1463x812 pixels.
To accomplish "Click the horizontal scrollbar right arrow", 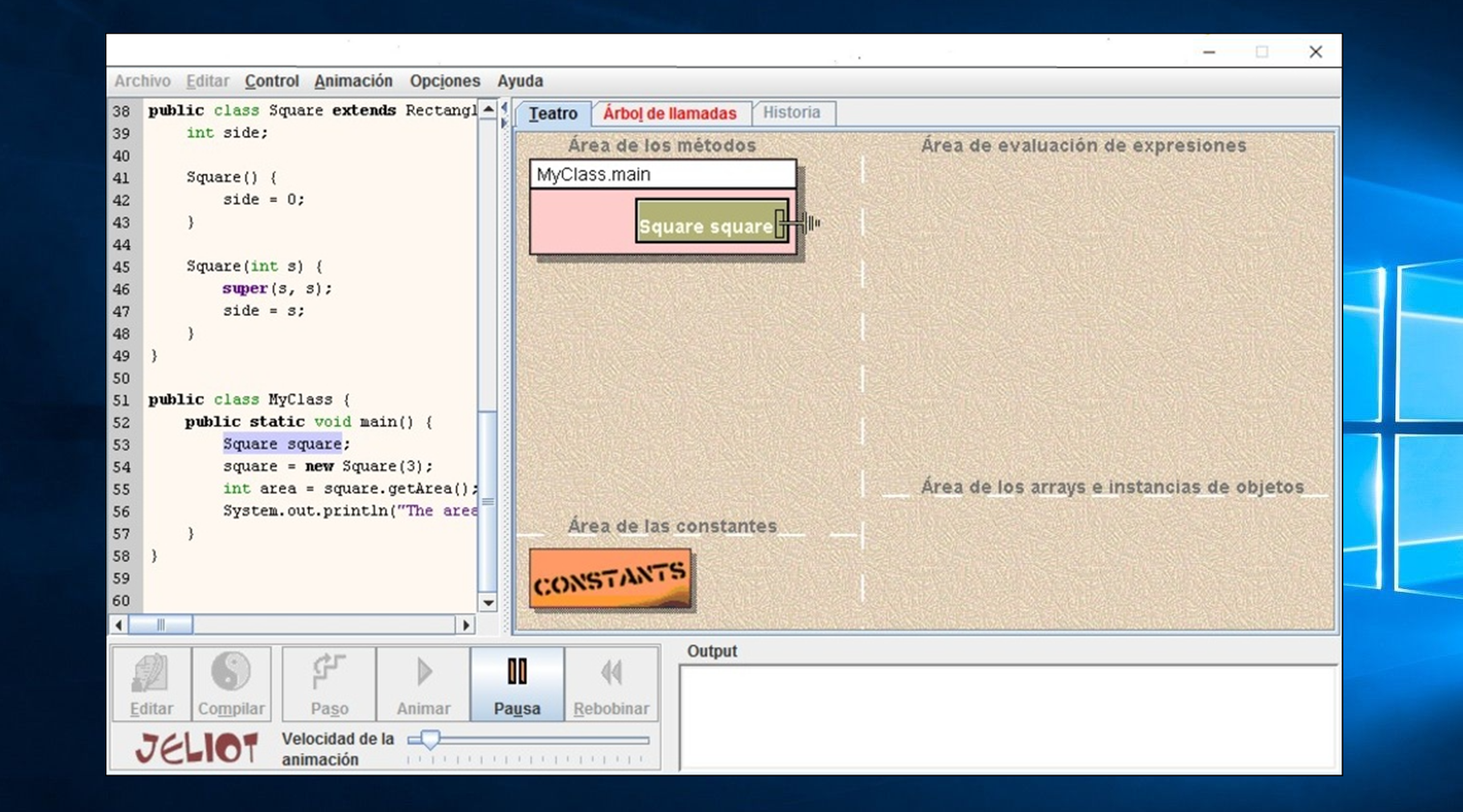I will 465,625.
